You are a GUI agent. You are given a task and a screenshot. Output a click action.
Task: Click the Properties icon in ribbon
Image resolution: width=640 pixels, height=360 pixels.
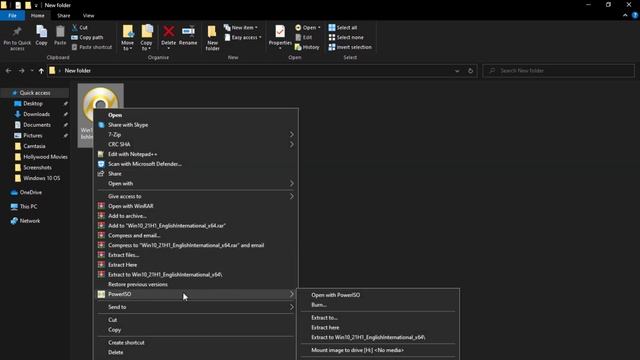pyautogui.click(x=280, y=31)
